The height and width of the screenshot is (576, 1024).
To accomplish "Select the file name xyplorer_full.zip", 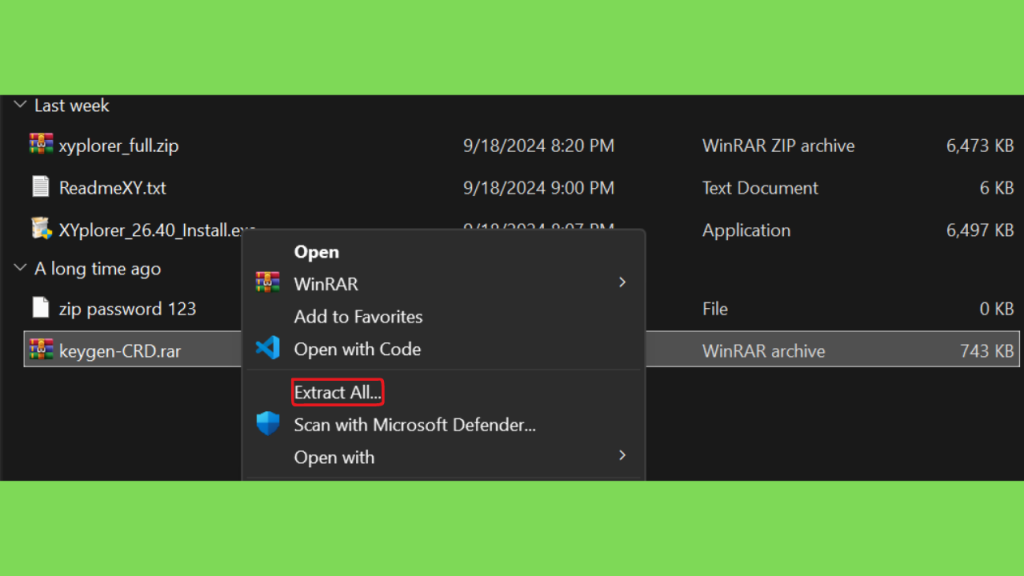I will [x=119, y=146].
